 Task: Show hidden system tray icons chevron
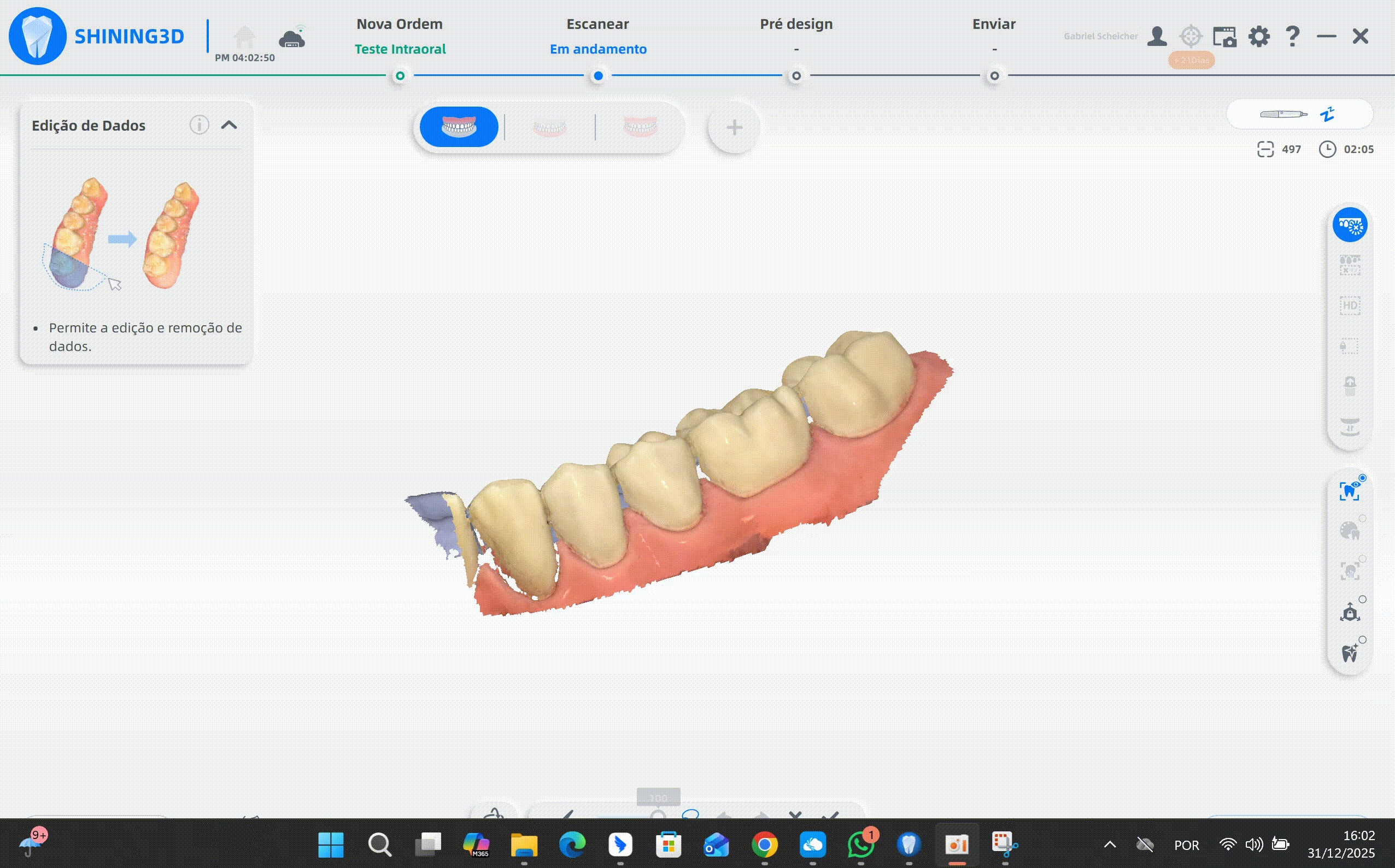pos(1110,844)
